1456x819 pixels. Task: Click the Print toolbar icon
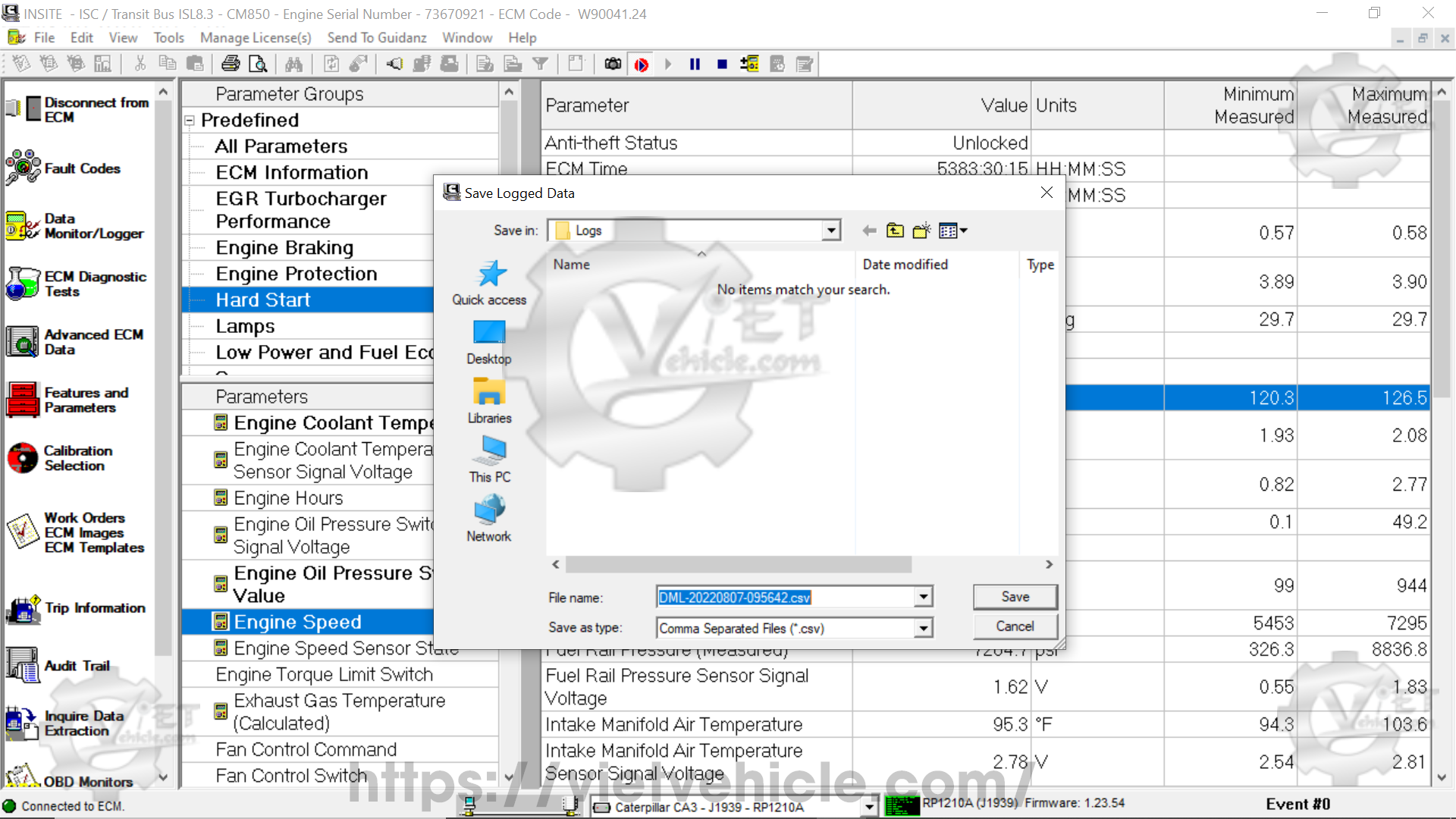pos(231,64)
